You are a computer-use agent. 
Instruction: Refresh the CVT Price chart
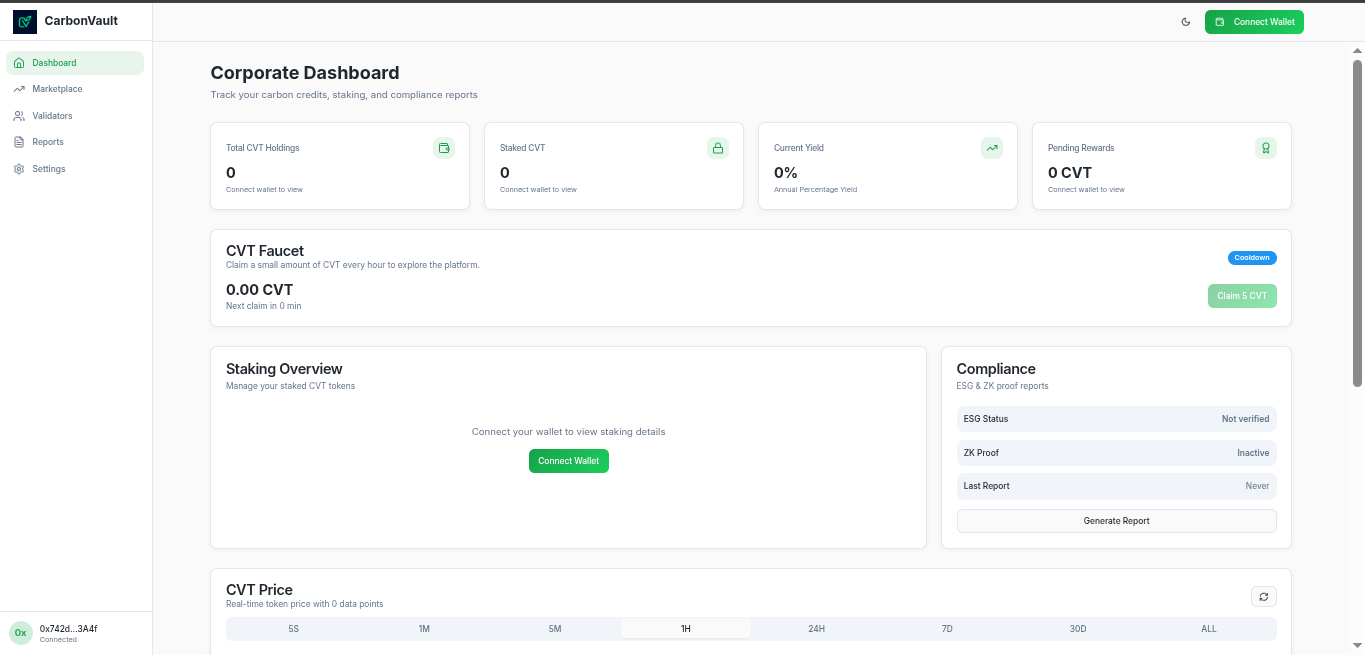1263,597
